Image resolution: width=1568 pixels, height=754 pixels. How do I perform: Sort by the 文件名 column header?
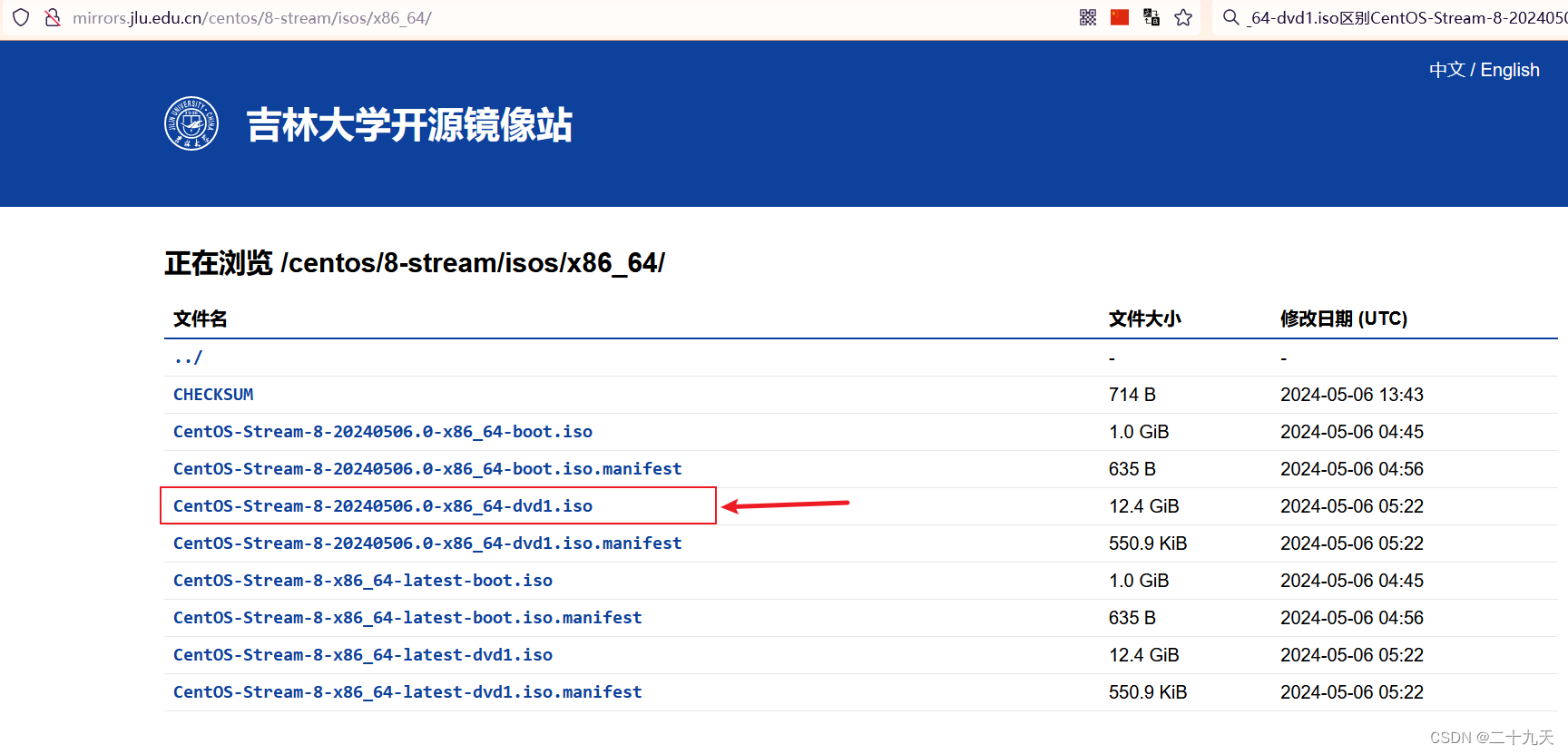click(201, 318)
